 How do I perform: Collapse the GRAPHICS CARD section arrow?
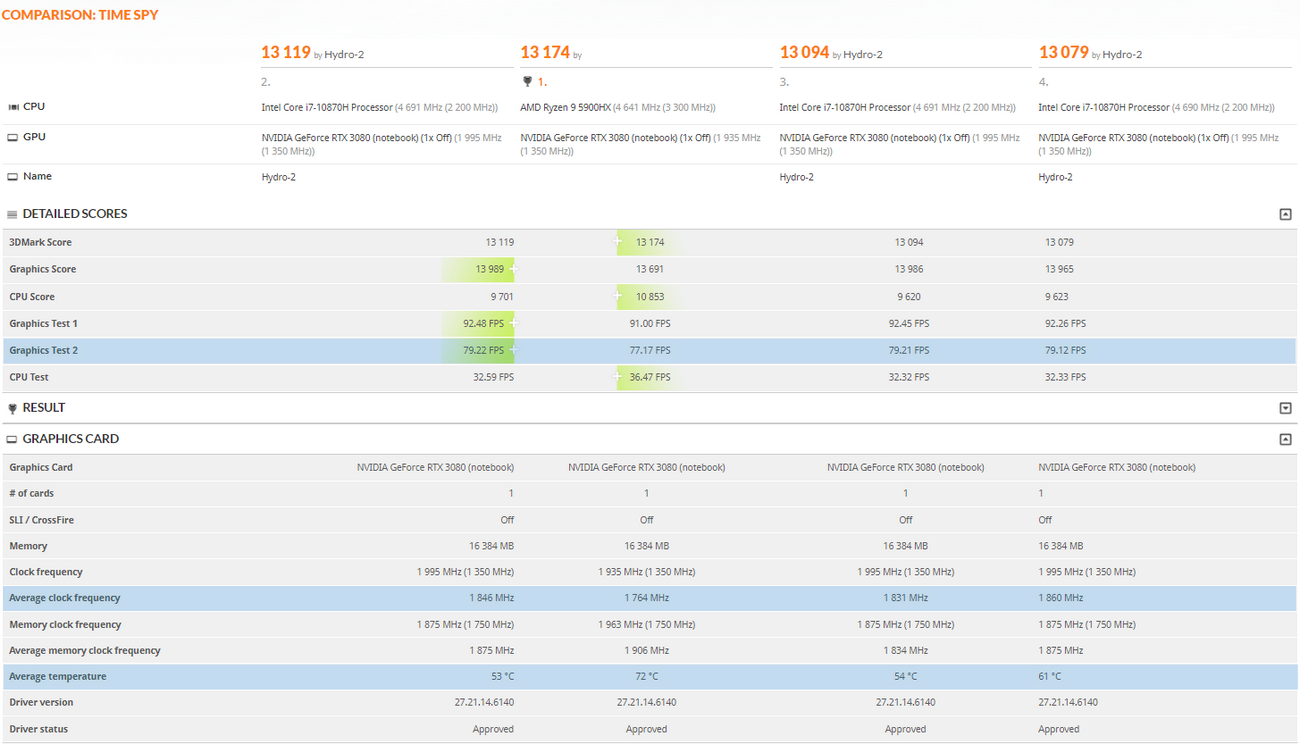[x=1286, y=439]
